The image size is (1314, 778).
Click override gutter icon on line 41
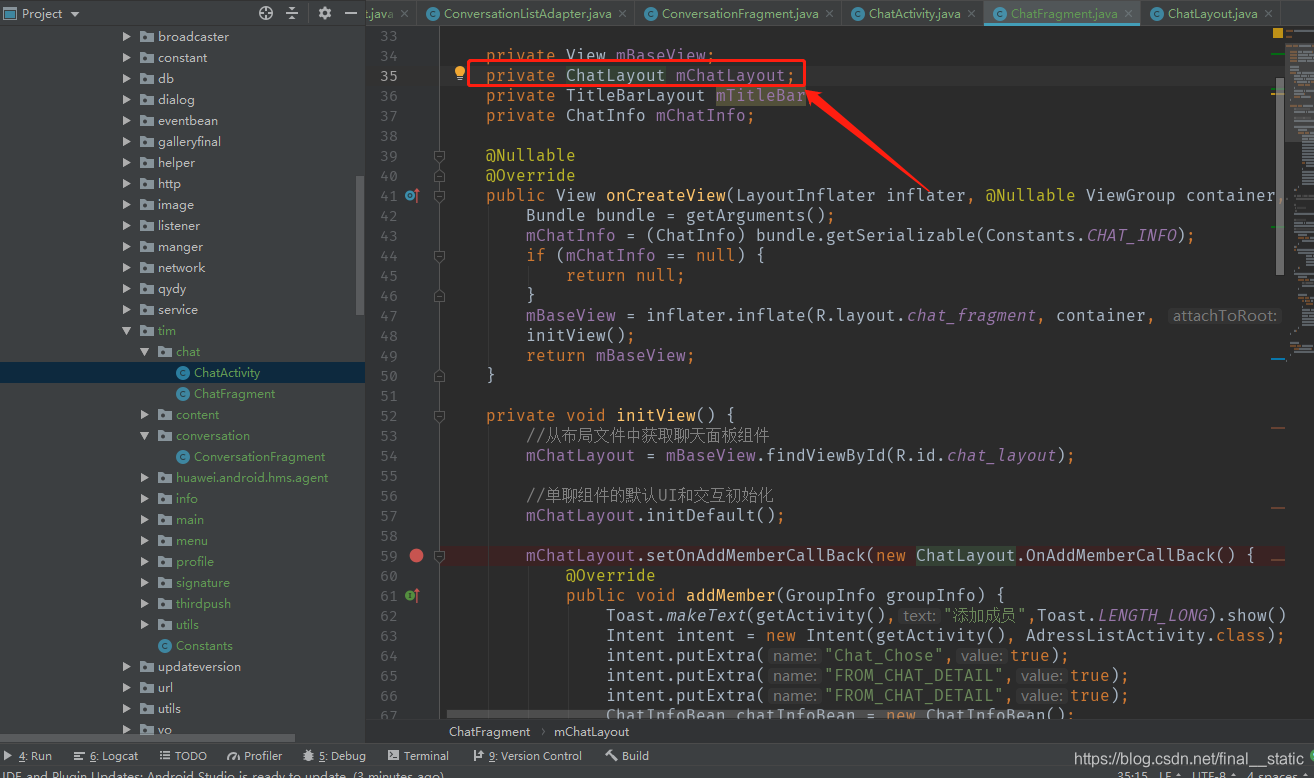(411, 195)
